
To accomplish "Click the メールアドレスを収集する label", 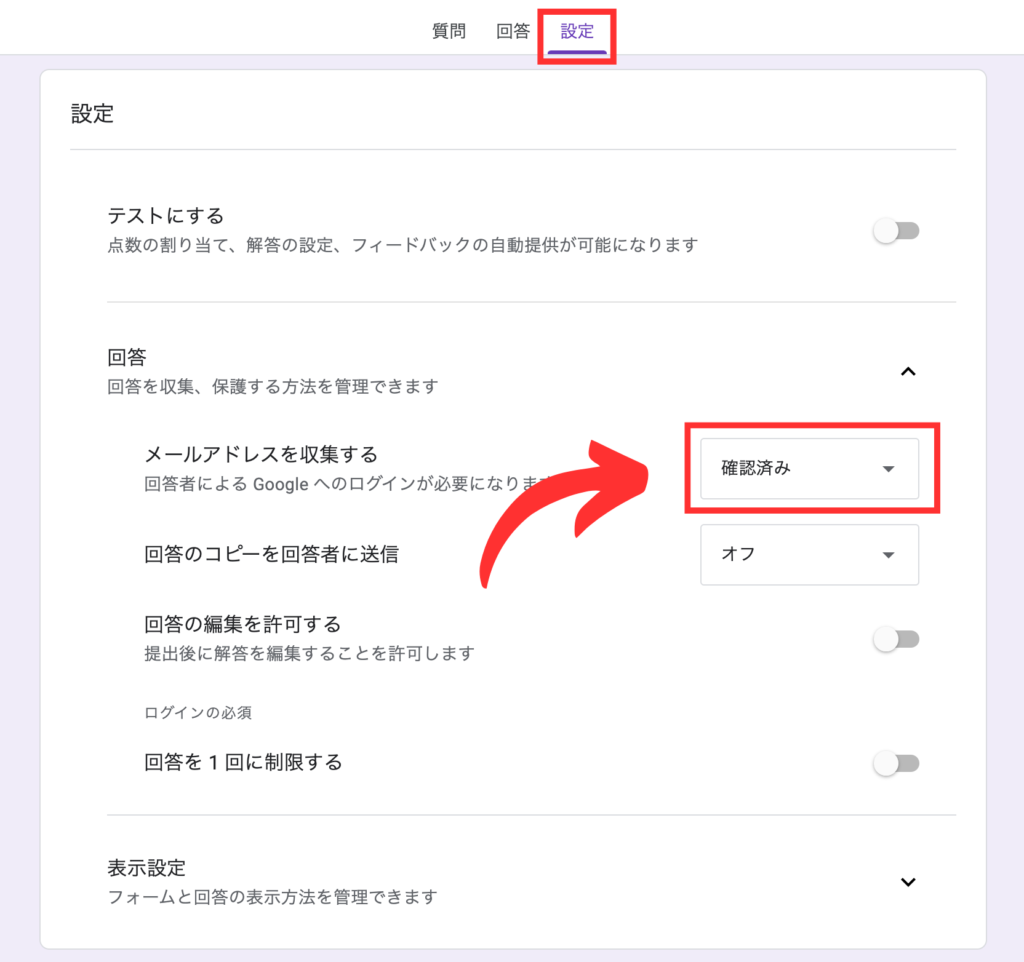I will click(x=261, y=455).
